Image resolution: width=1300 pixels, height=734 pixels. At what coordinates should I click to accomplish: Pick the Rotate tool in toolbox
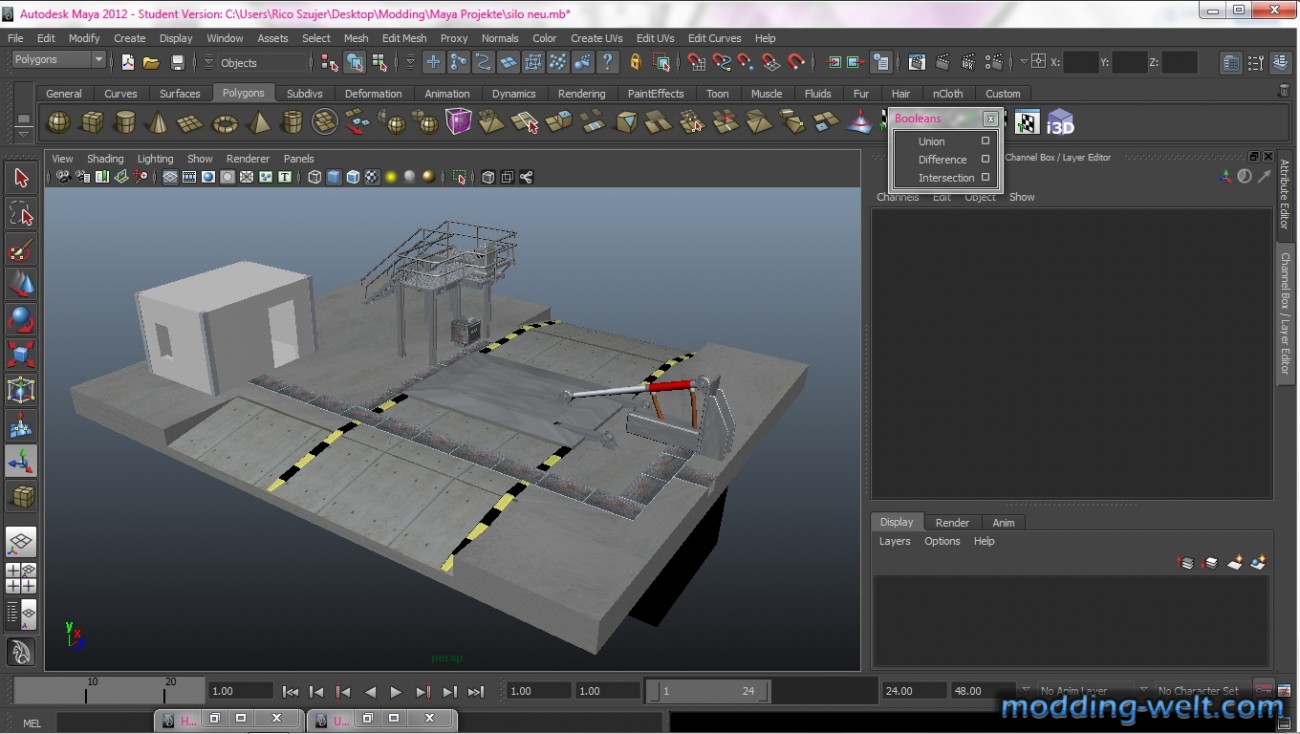[x=21, y=320]
